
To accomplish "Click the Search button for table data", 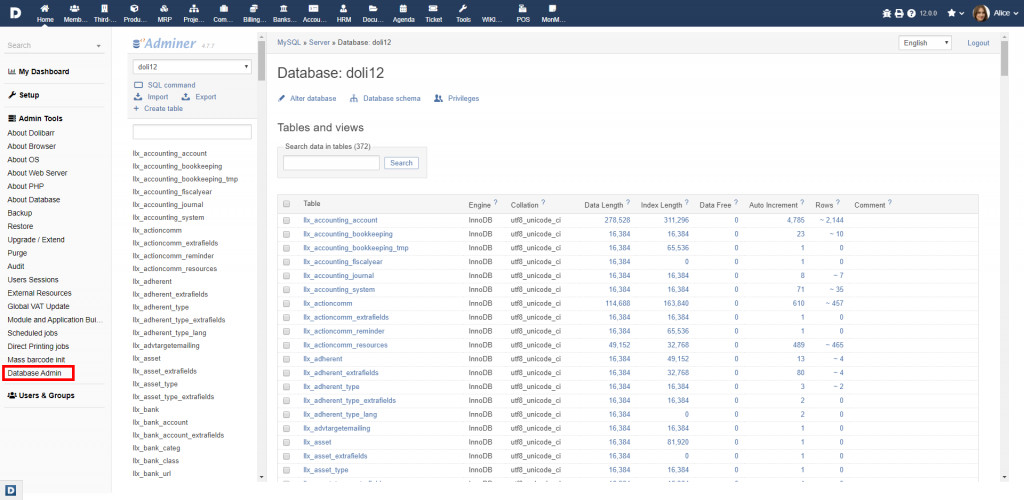I will coord(401,163).
